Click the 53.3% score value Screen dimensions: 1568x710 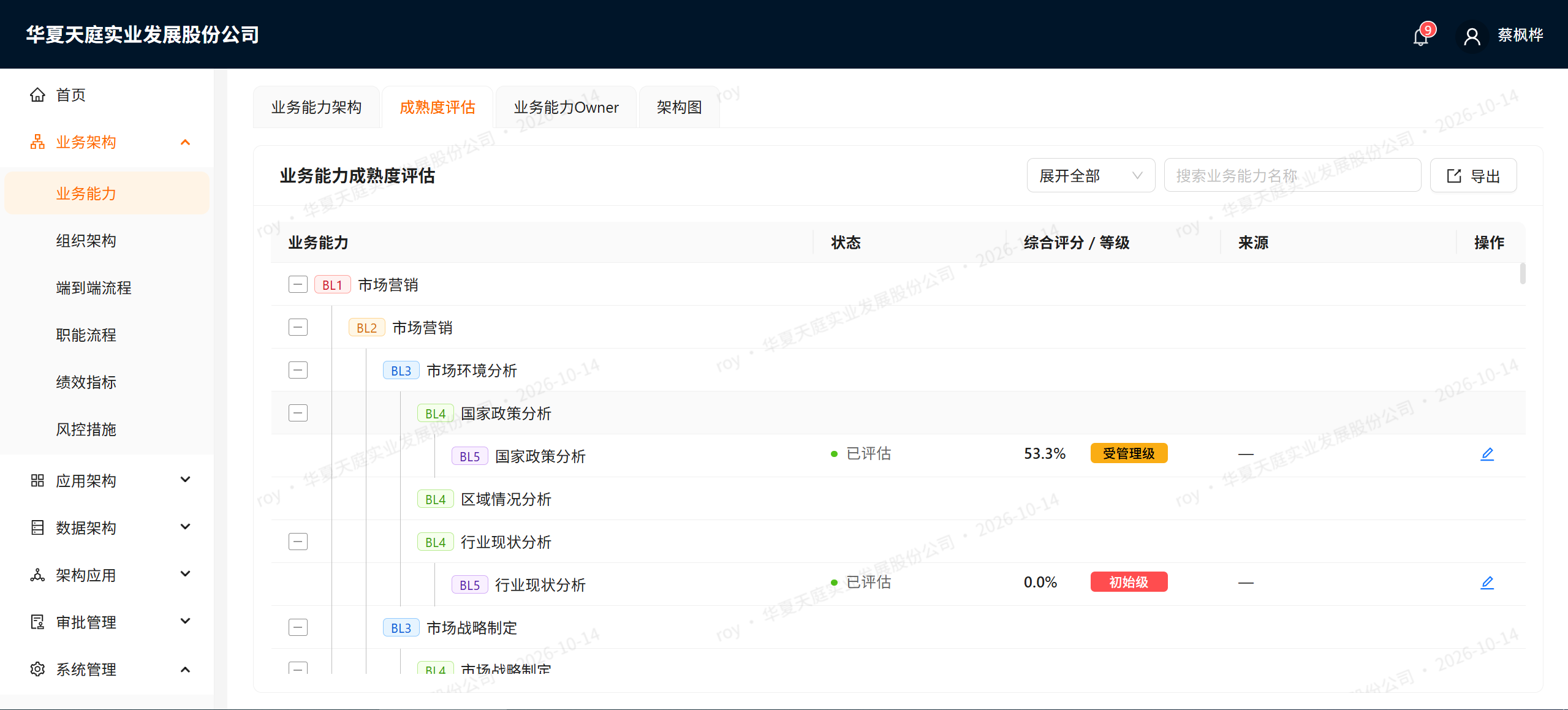click(1045, 454)
